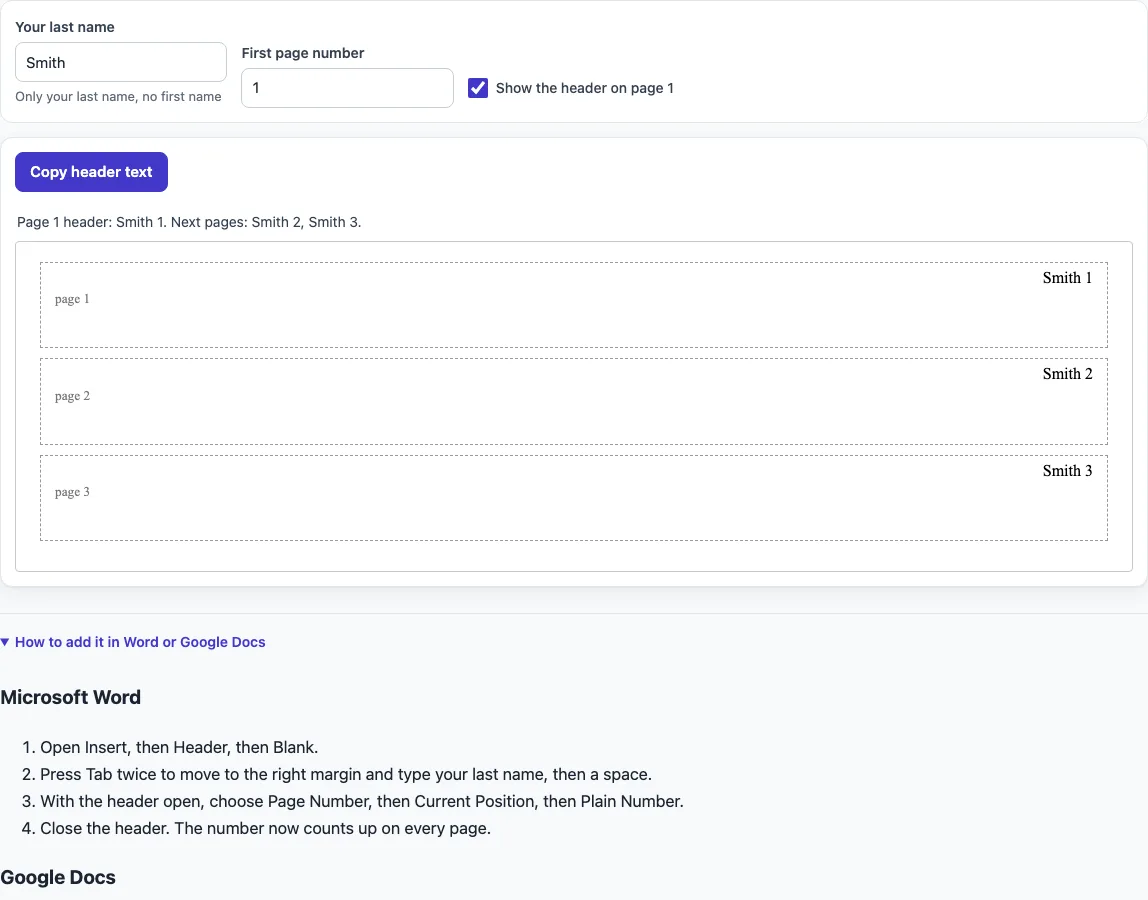
Task: Click the Only your last name hint
Action: pyautogui.click(x=118, y=97)
